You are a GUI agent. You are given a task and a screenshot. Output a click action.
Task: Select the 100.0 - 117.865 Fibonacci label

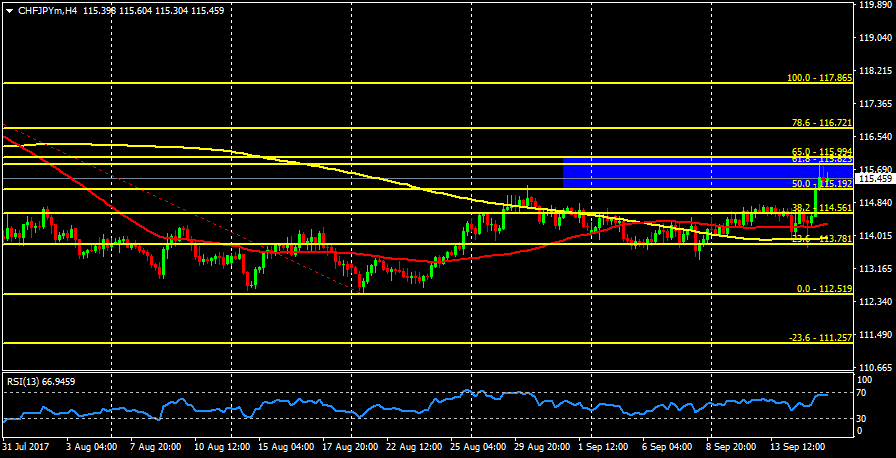(819, 77)
